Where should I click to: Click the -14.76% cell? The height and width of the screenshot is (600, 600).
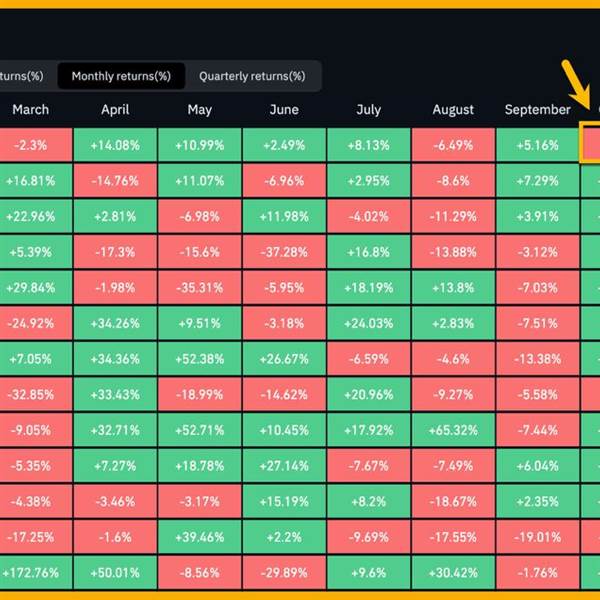pyautogui.click(x=115, y=180)
